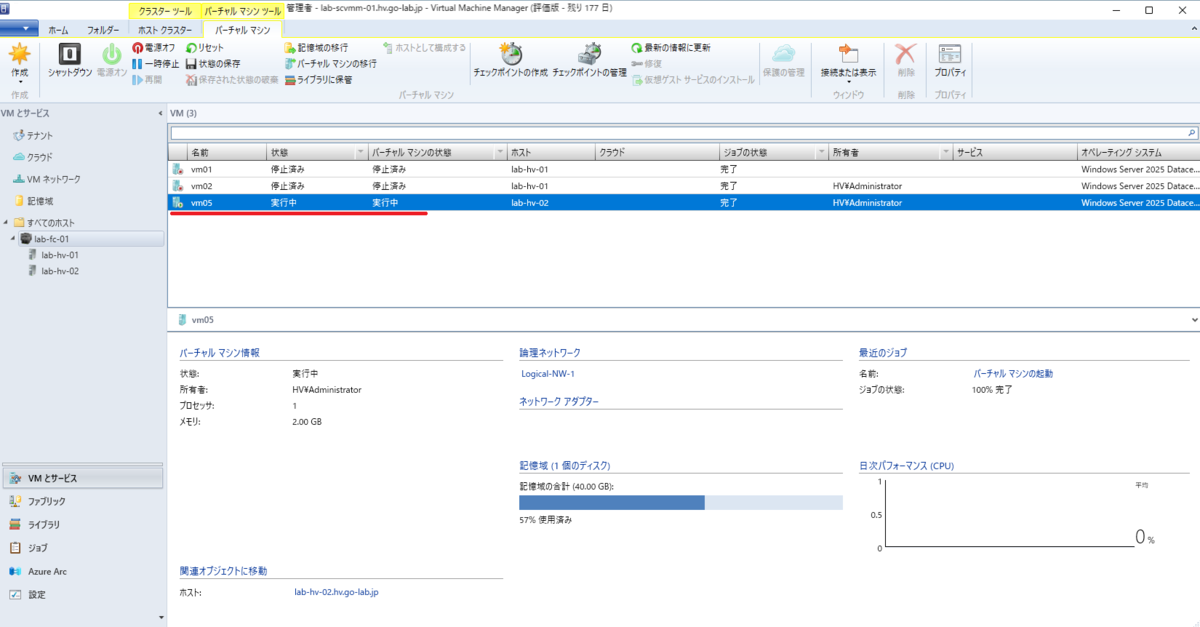Click リセット reset in ribbon

click(205, 48)
